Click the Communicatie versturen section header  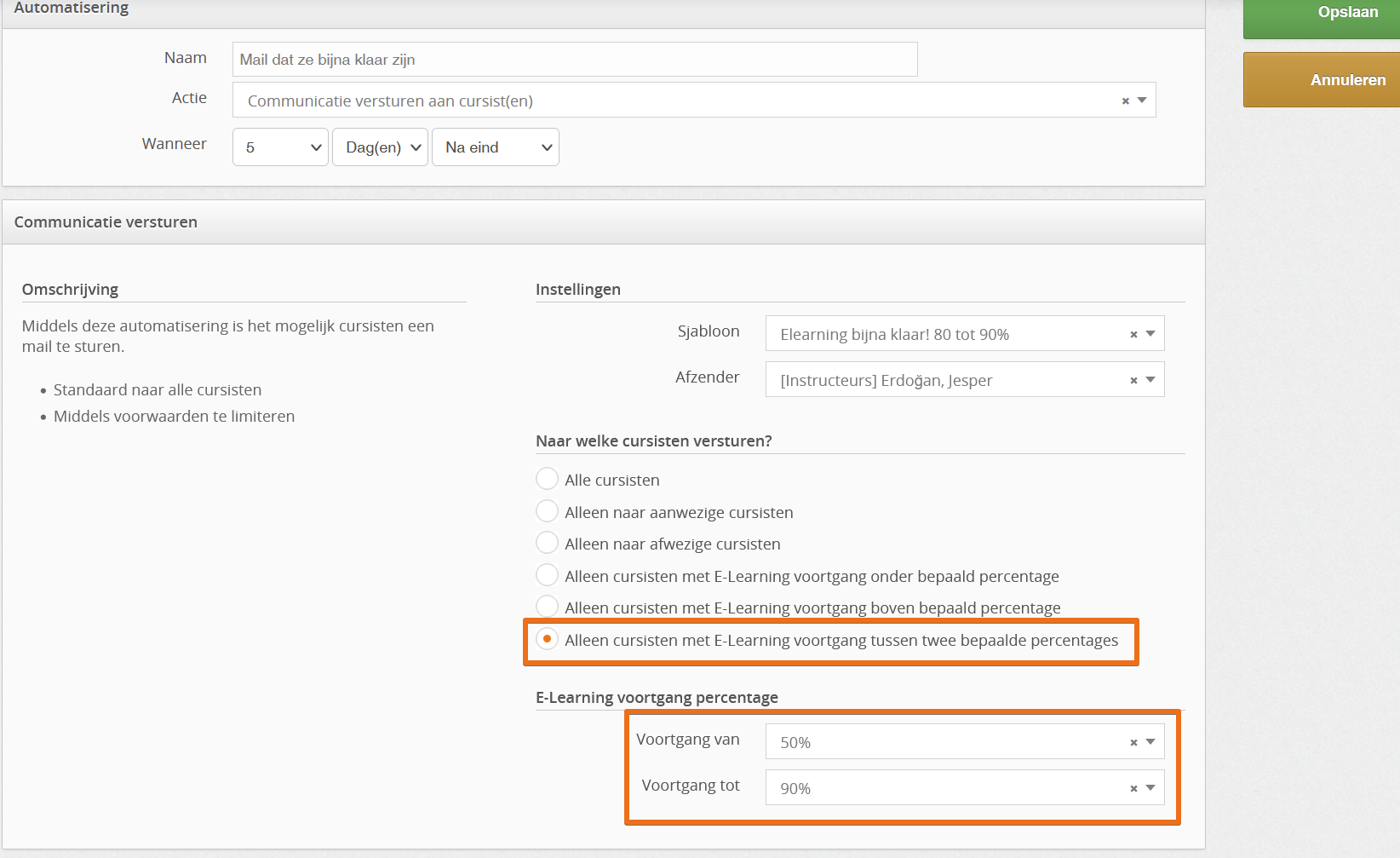point(604,222)
